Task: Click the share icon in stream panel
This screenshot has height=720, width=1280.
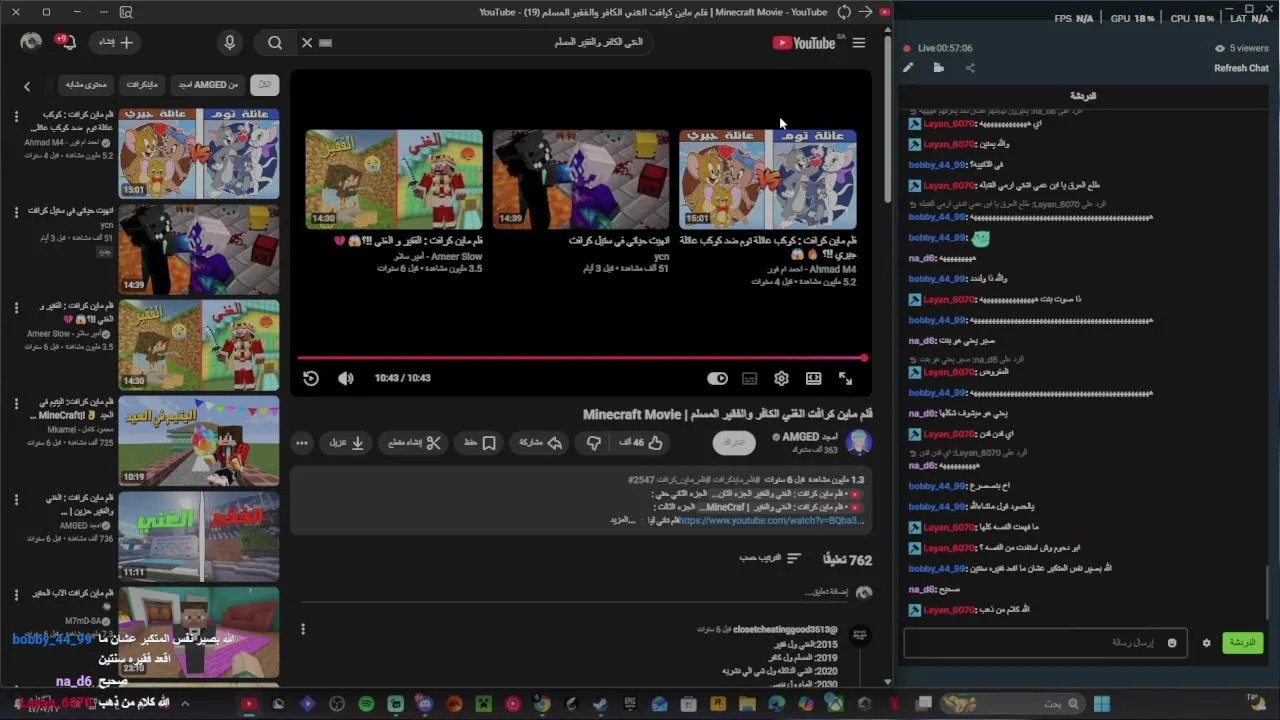Action: (970, 68)
